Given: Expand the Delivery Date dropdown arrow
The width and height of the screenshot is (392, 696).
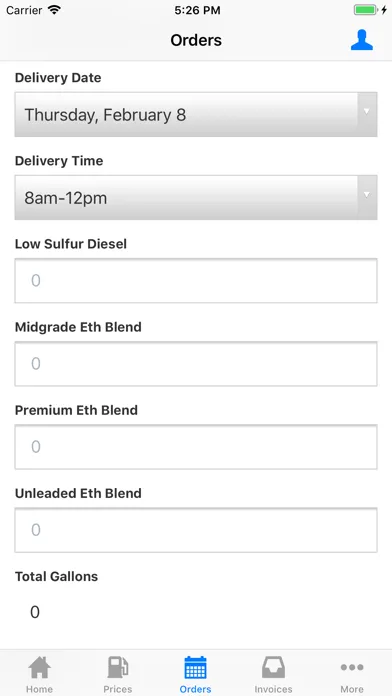Looking at the screenshot, I should pyautogui.click(x=367, y=111).
